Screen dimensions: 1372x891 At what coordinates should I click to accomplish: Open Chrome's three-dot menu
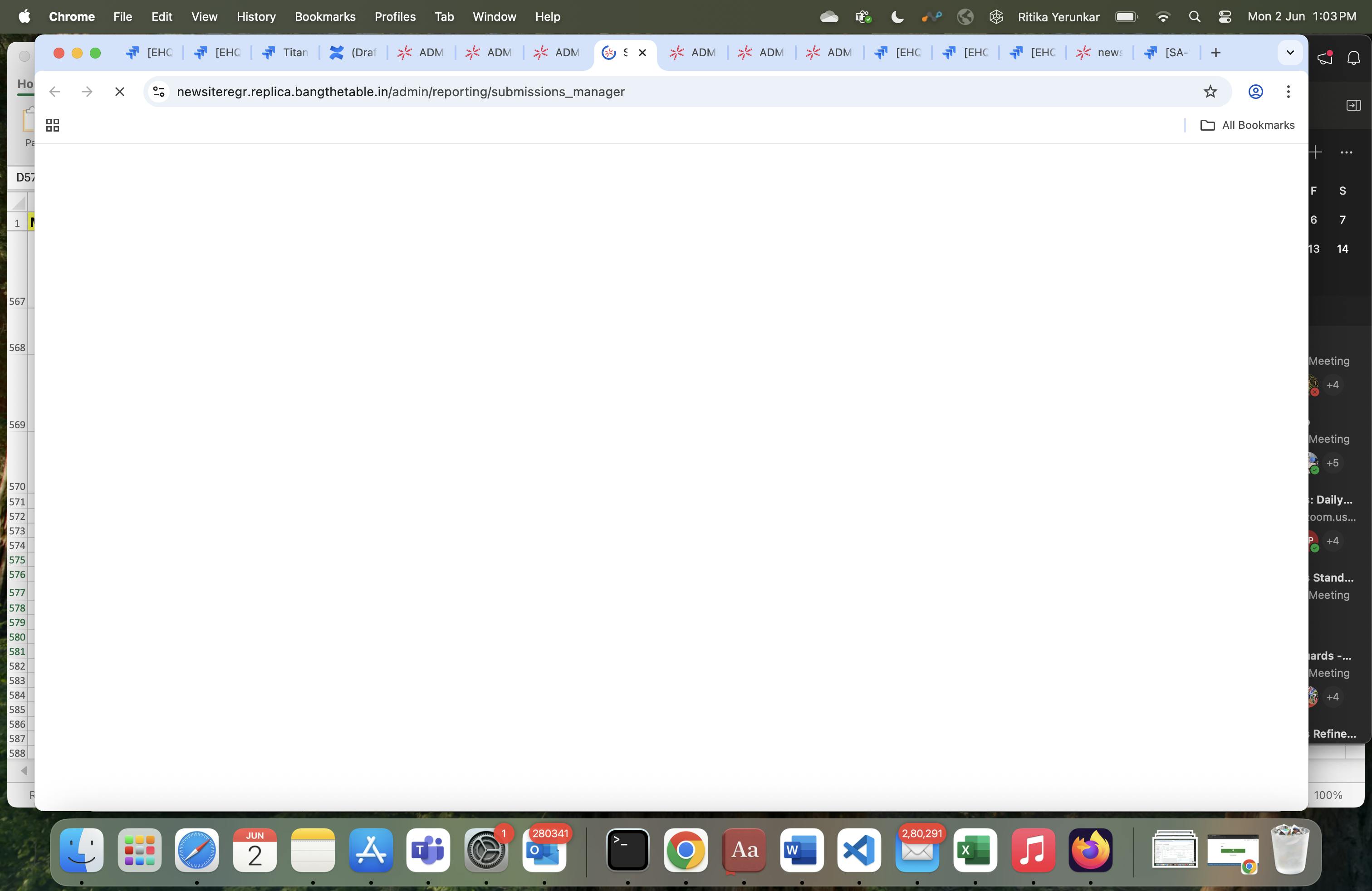[x=1287, y=92]
